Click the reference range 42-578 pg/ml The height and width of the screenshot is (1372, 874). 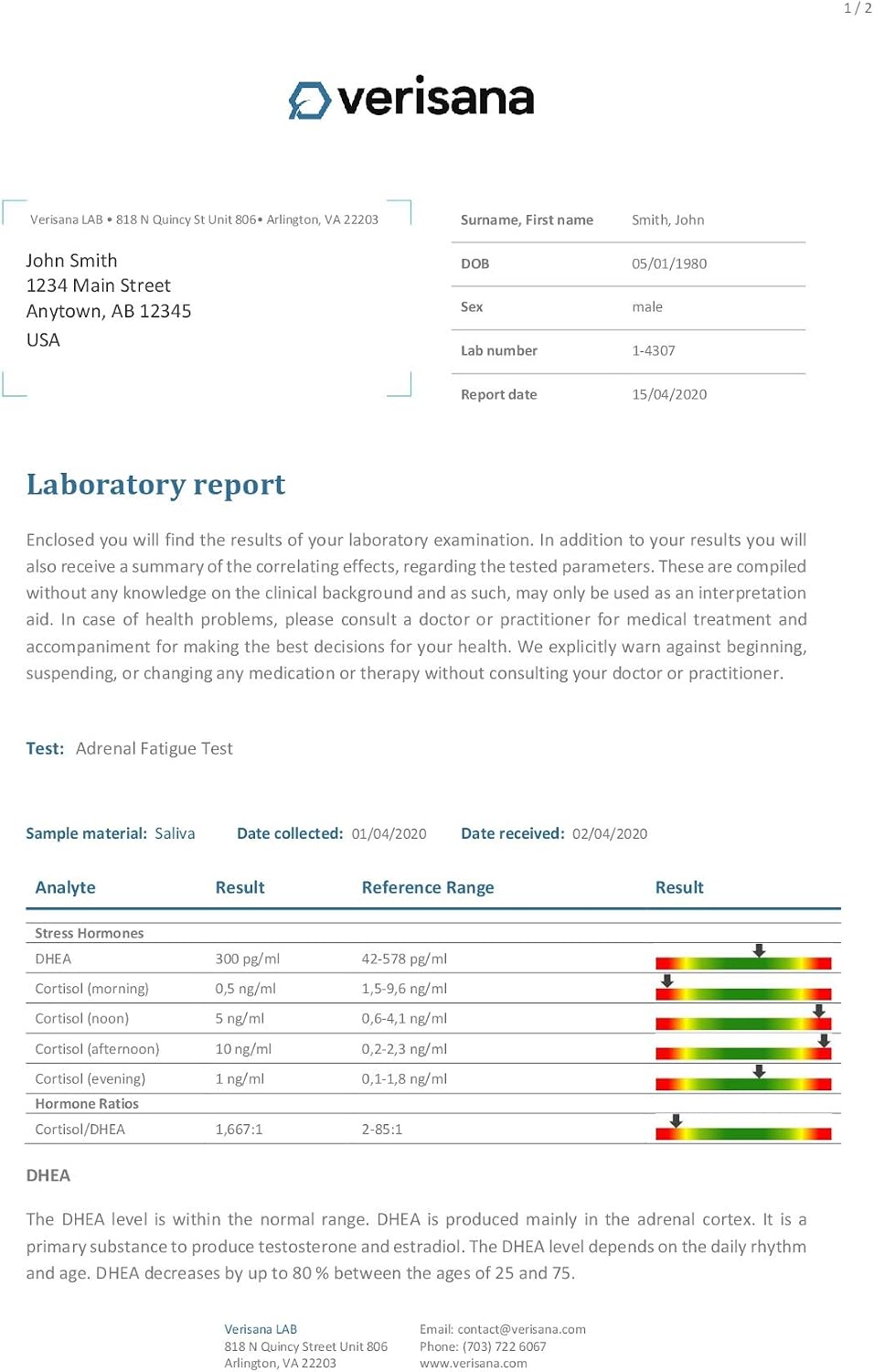pos(404,959)
